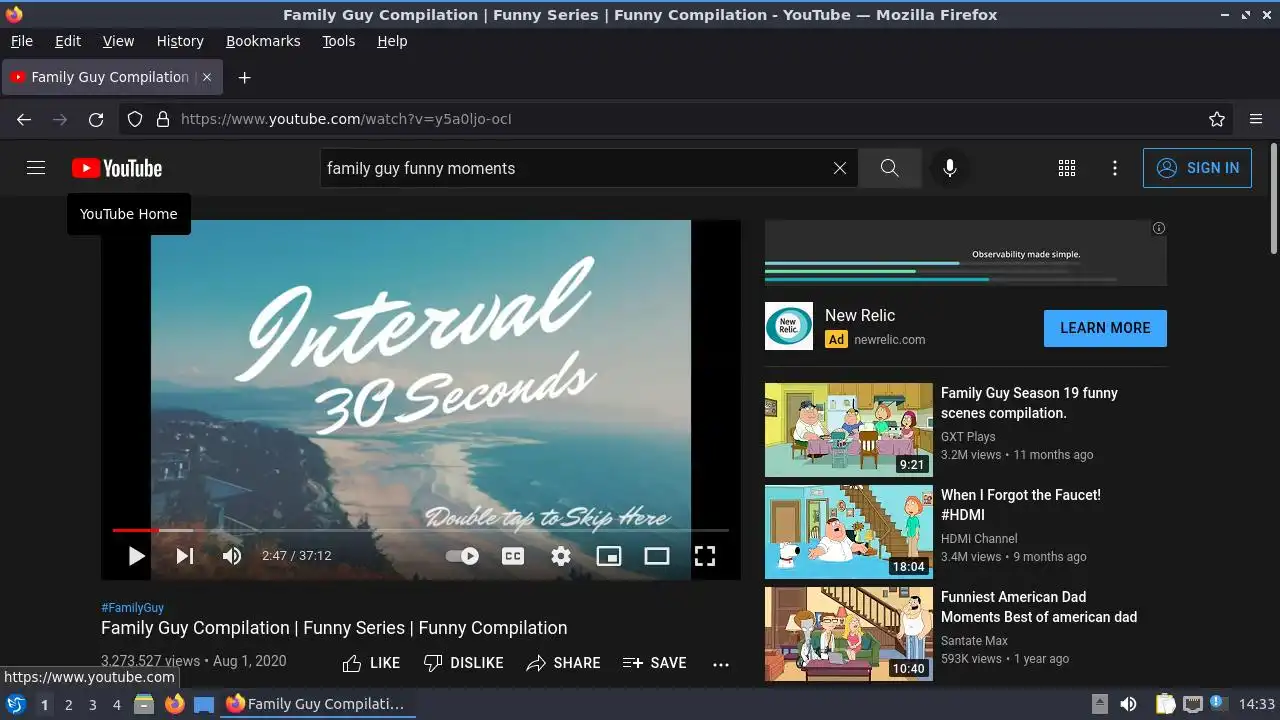Open the taskbar start menu icon
The width and height of the screenshot is (1280, 720).
[x=15, y=704]
